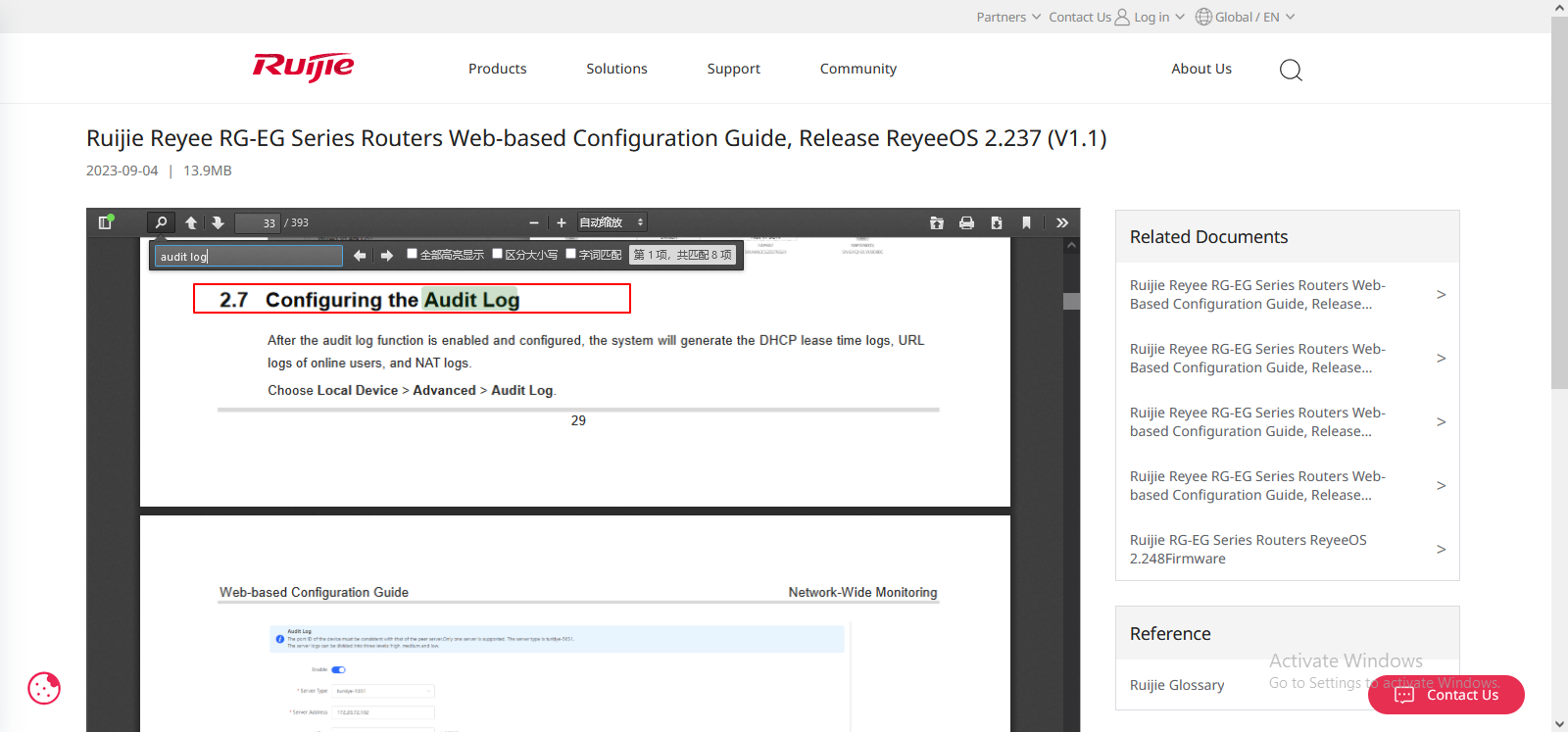Go to next page in PDF
1568x732 pixels.
(x=218, y=222)
